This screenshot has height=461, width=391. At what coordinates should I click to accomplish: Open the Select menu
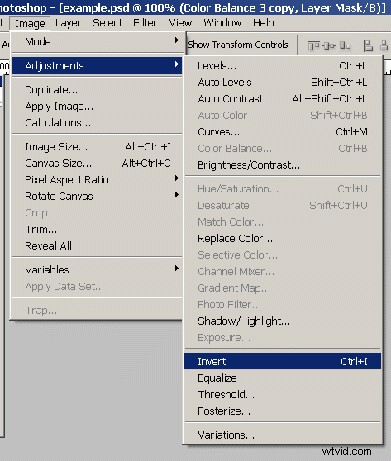coord(107,23)
